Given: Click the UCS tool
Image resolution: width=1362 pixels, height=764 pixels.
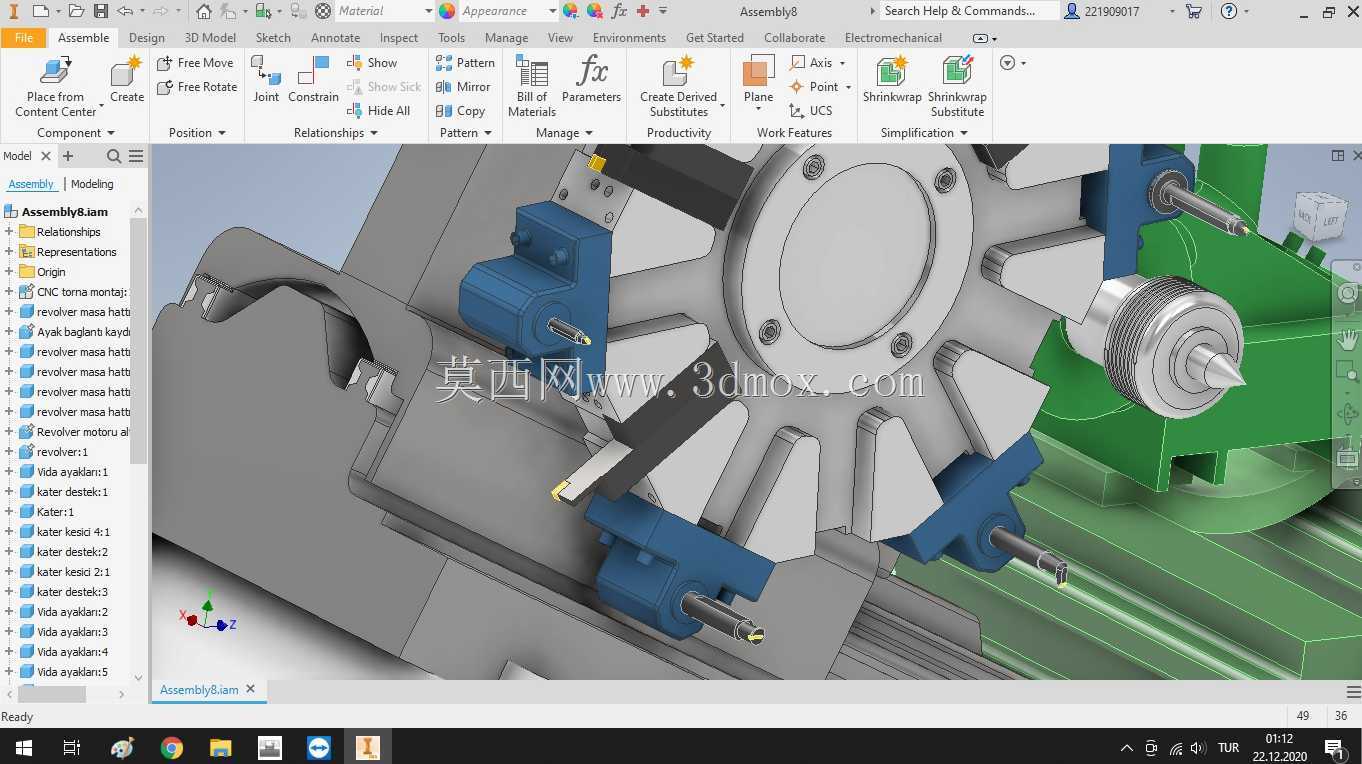Looking at the screenshot, I should tap(811, 111).
